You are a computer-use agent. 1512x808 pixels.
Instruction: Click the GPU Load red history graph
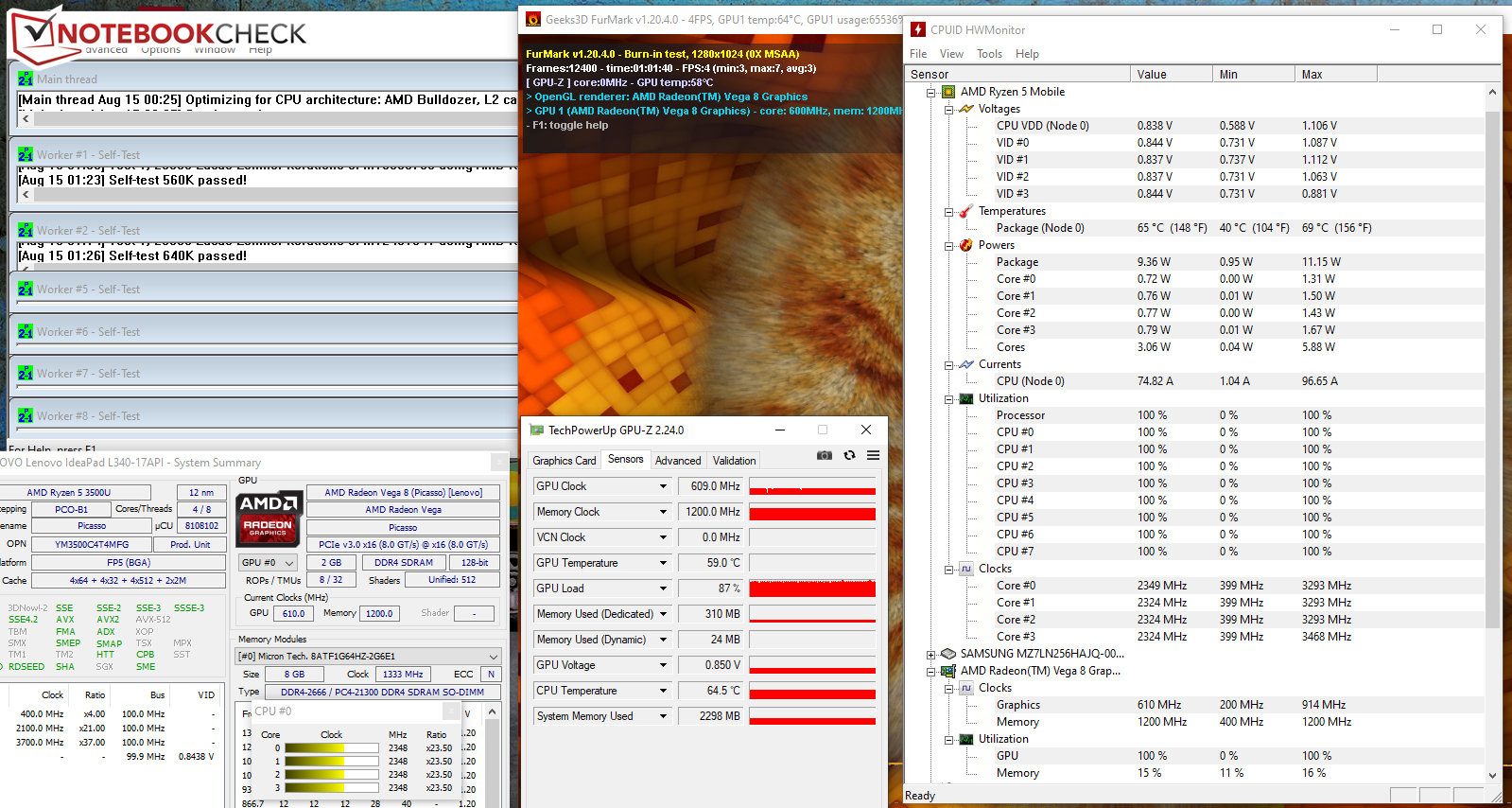tap(812, 588)
